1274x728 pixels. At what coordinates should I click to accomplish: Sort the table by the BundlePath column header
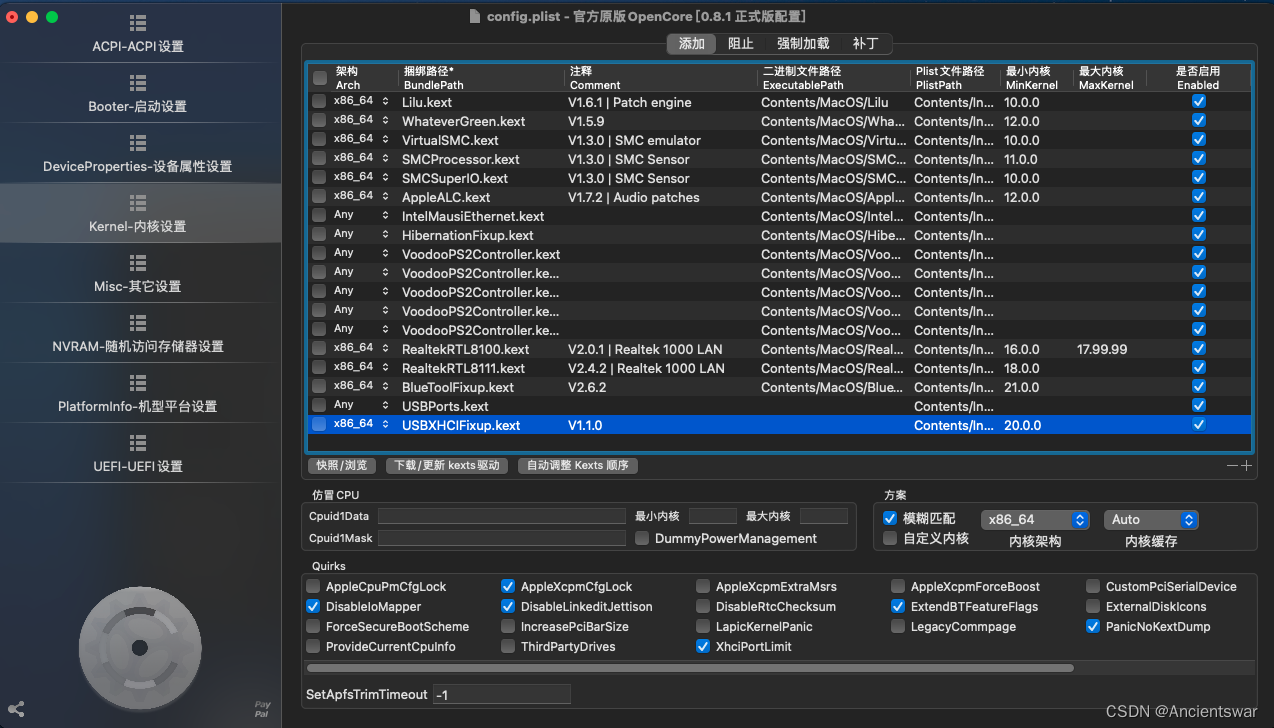(x=482, y=78)
